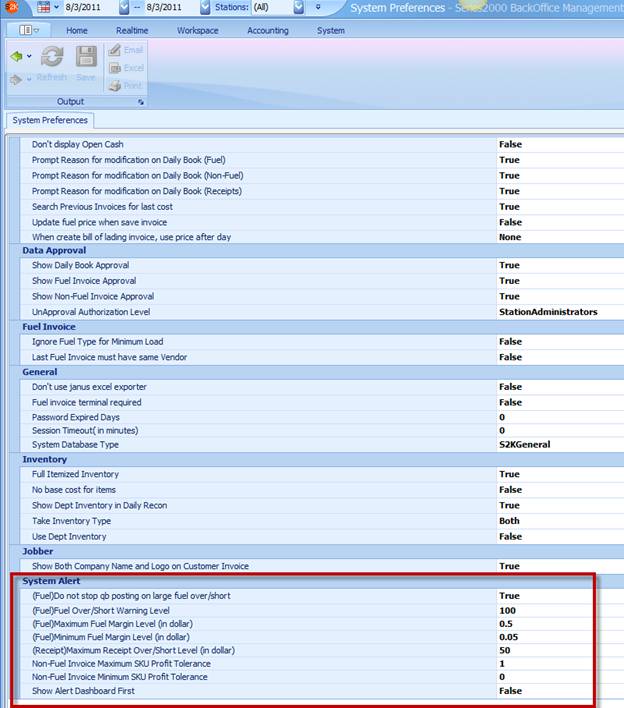Screen dimensions: 624x708
Task: Toggle Use Dept Inventory False value
Action: (510, 536)
